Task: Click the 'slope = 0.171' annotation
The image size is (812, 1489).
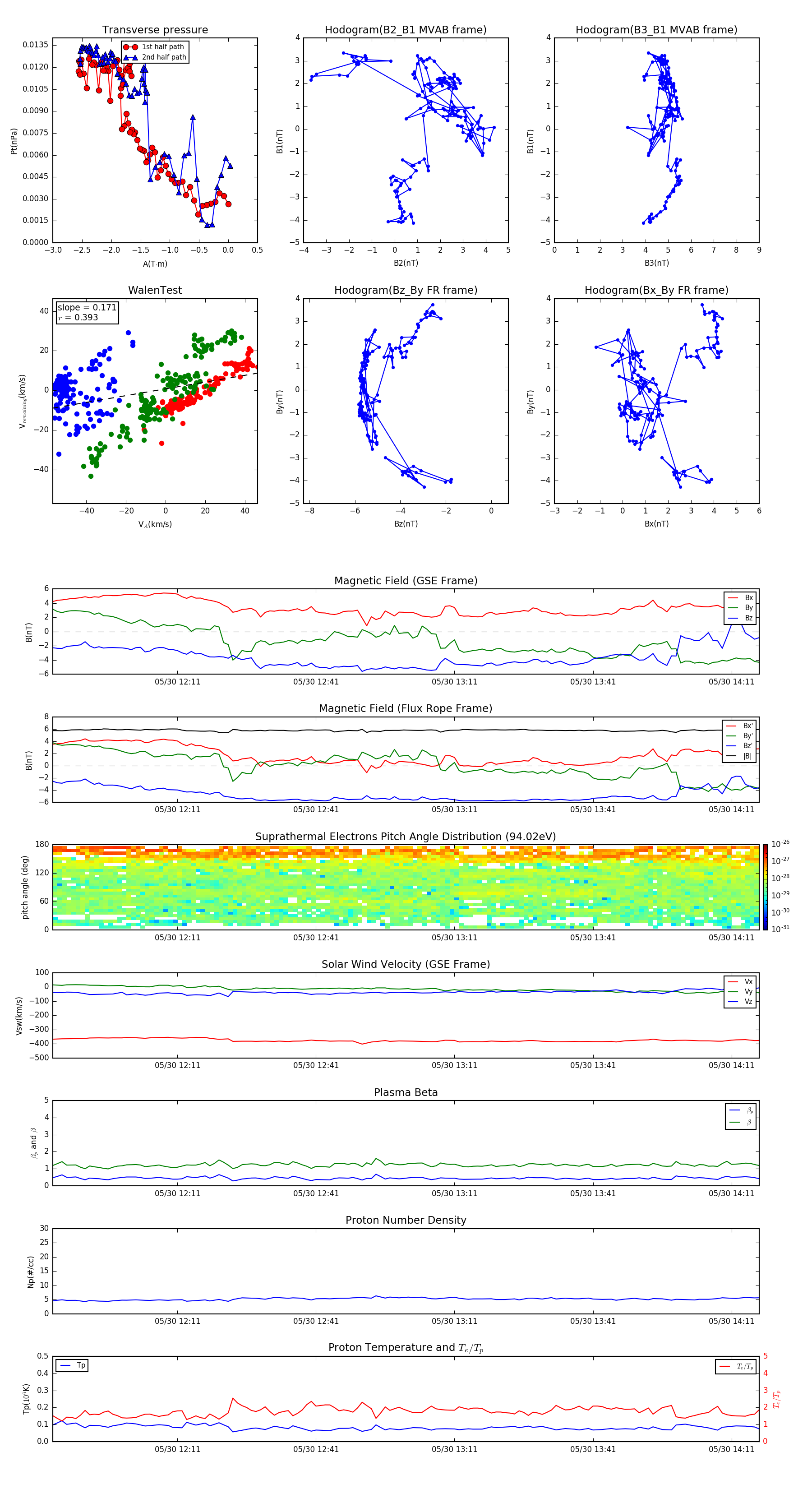Action: pos(87,308)
